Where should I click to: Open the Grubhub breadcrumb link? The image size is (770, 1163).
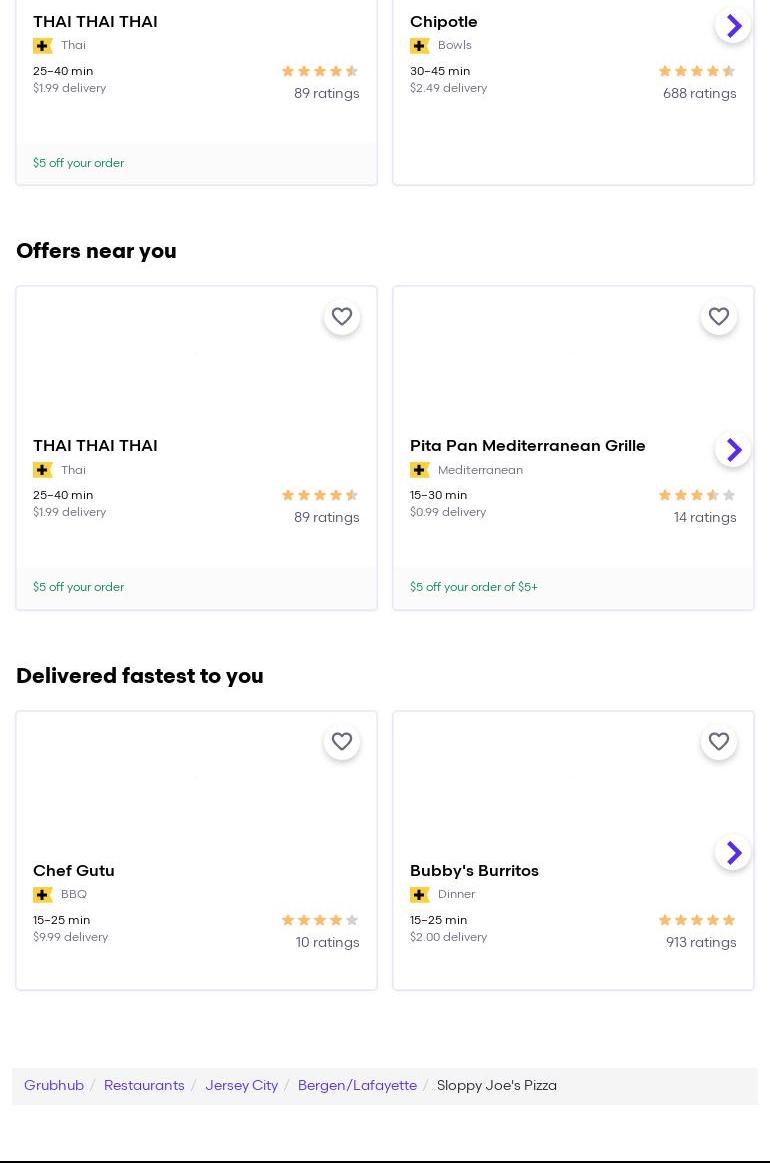tap(54, 1086)
